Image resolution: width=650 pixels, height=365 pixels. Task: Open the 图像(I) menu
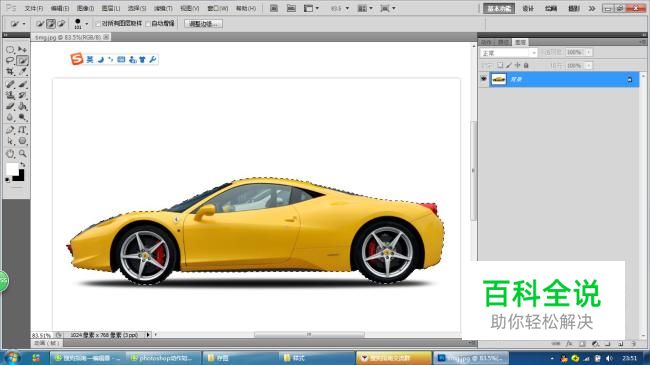(x=85, y=8)
